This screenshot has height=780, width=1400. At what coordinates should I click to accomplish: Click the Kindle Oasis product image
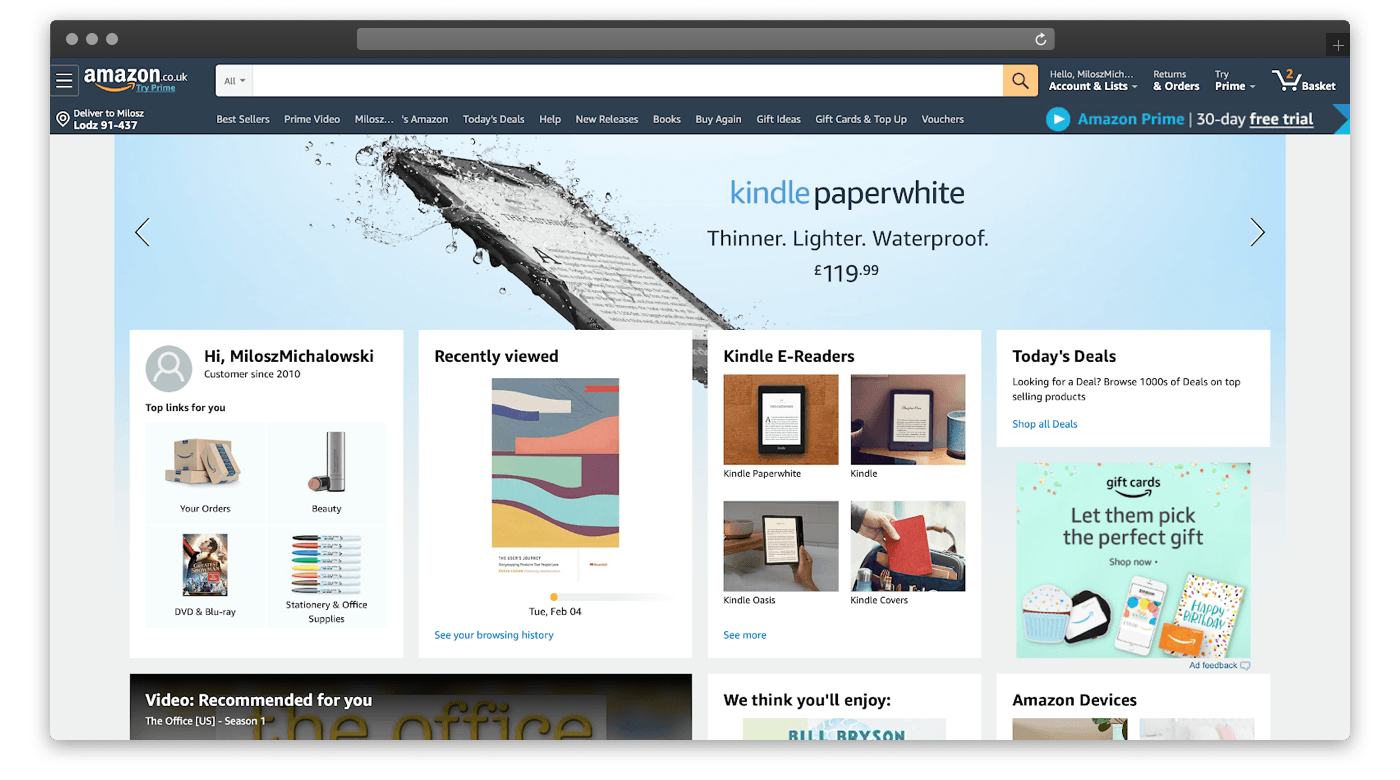pyautogui.click(x=781, y=546)
